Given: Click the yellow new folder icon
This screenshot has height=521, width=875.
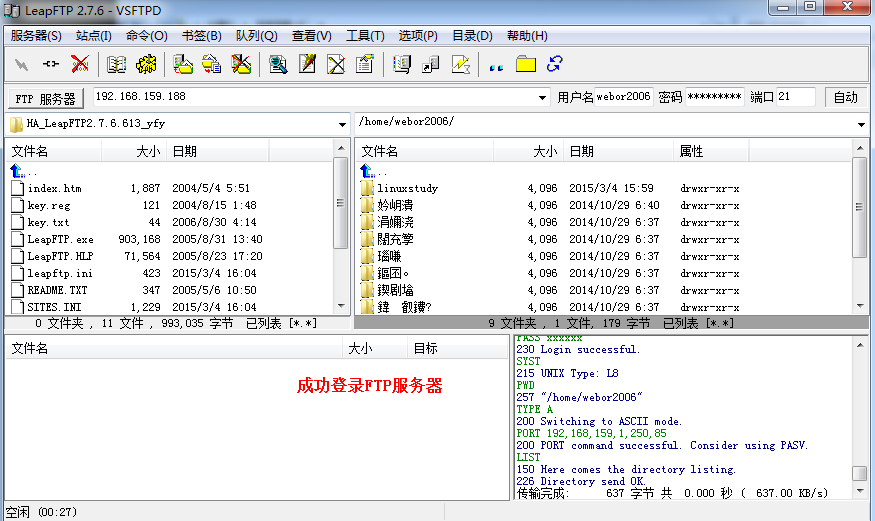Looking at the screenshot, I should [526, 64].
